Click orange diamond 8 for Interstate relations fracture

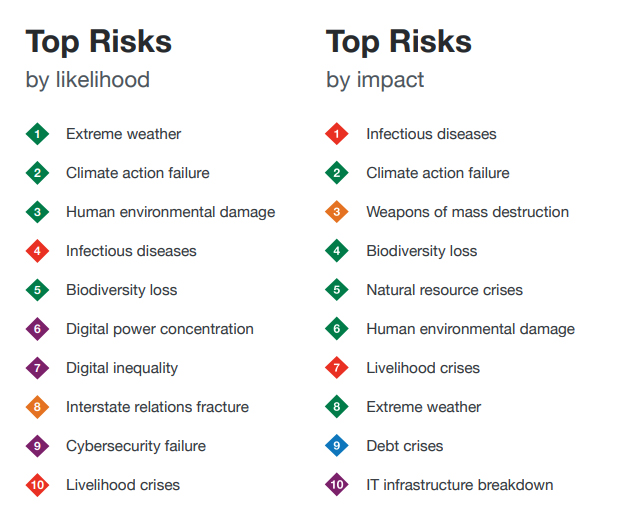[x=37, y=407]
